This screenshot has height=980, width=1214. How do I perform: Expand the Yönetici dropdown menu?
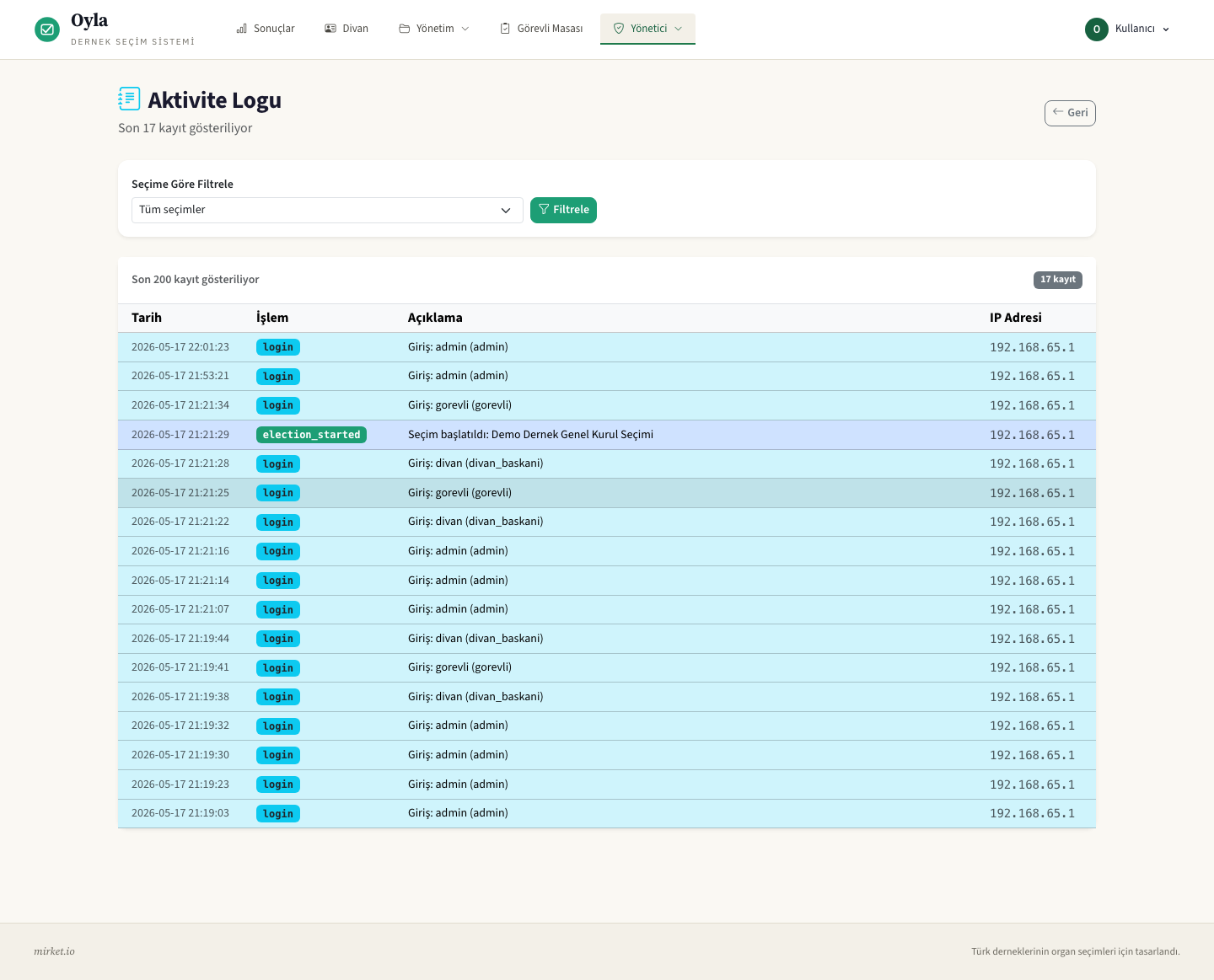pyautogui.click(x=647, y=29)
